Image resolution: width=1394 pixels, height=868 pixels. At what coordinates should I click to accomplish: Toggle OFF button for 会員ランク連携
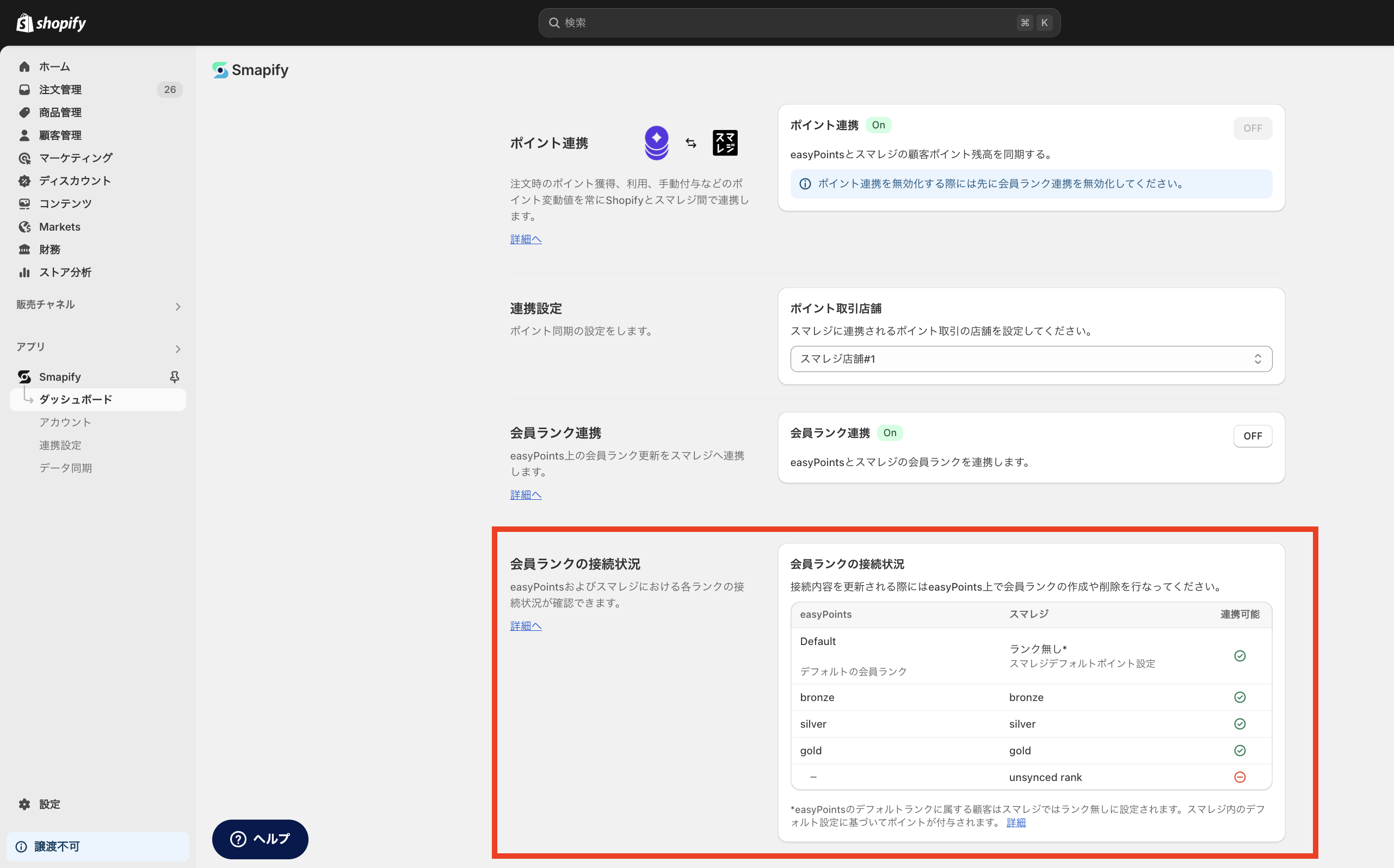pyautogui.click(x=1253, y=436)
